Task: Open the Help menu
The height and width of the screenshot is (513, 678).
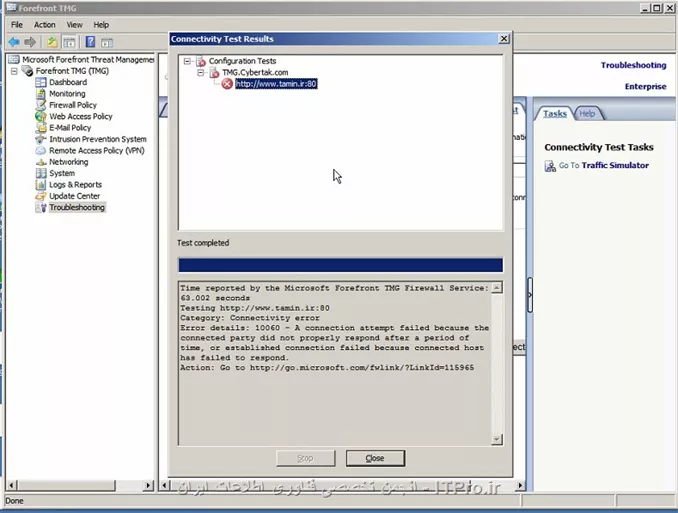Action: click(101, 25)
